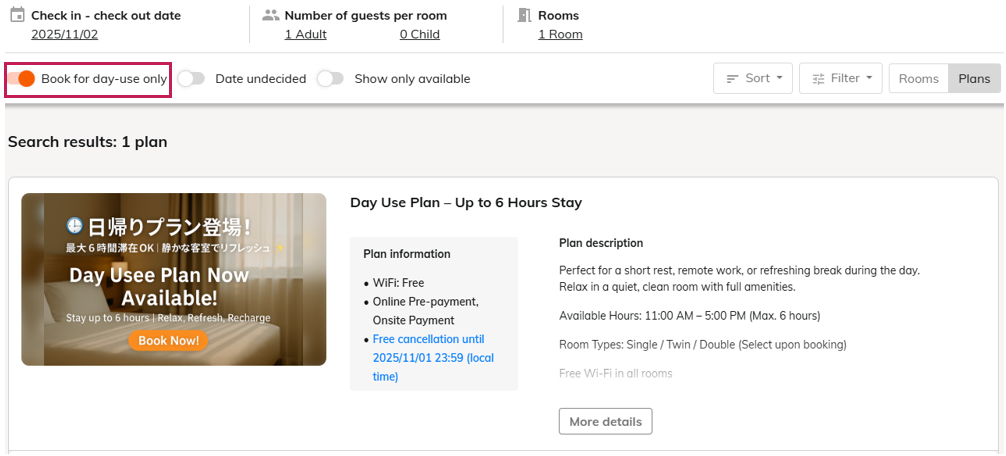1006x456 pixels.
Task: Expand the Filter dropdown menu
Action: (840, 78)
